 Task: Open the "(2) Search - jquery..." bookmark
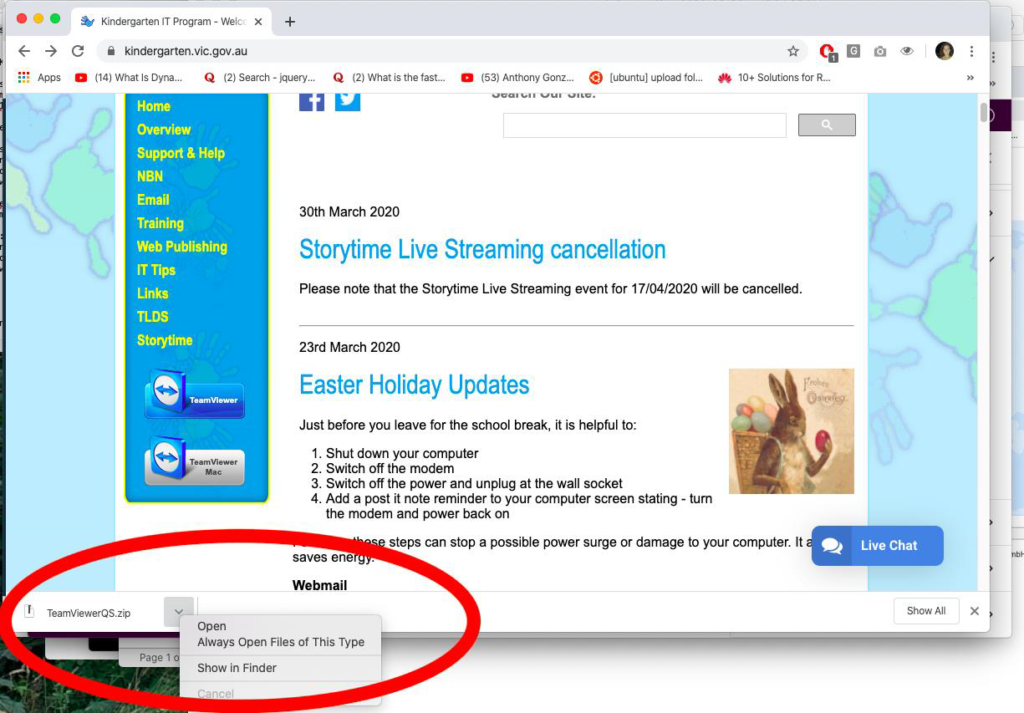click(x=260, y=77)
